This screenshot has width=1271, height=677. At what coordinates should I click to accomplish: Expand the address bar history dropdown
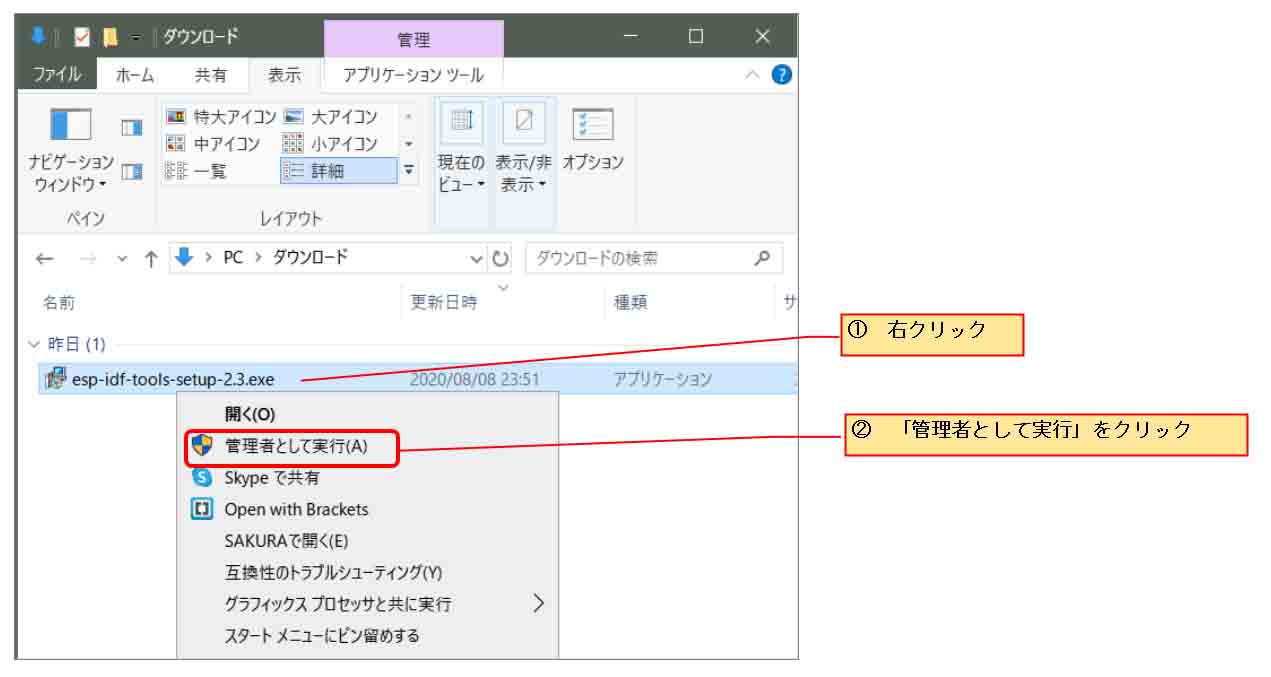pyautogui.click(x=477, y=259)
